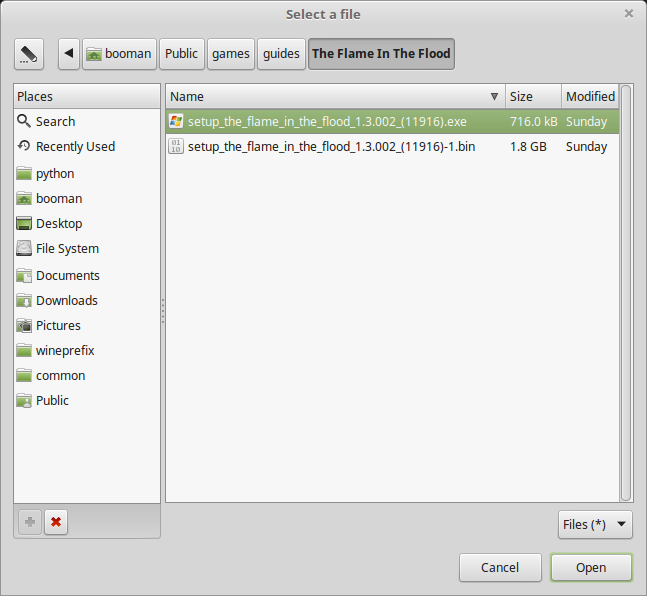Select The Flame In The Flood path button
Image resolution: width=647 pixels, height=596 pixels.
381,54
